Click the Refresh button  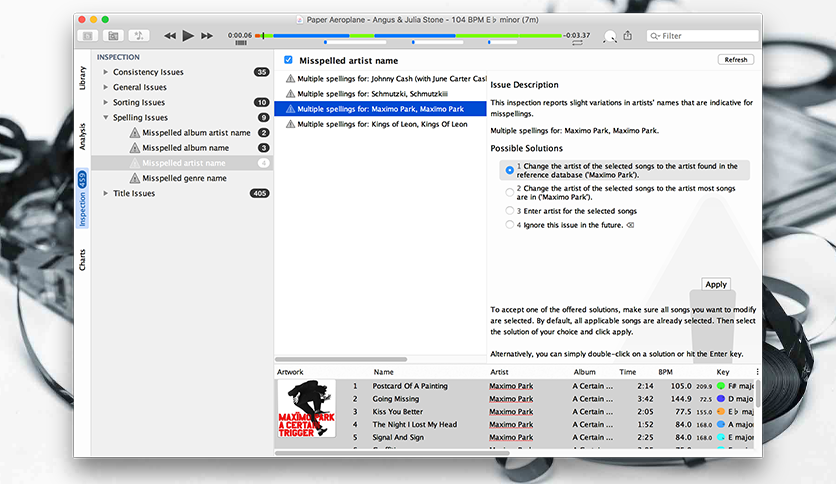click(736, 60)
